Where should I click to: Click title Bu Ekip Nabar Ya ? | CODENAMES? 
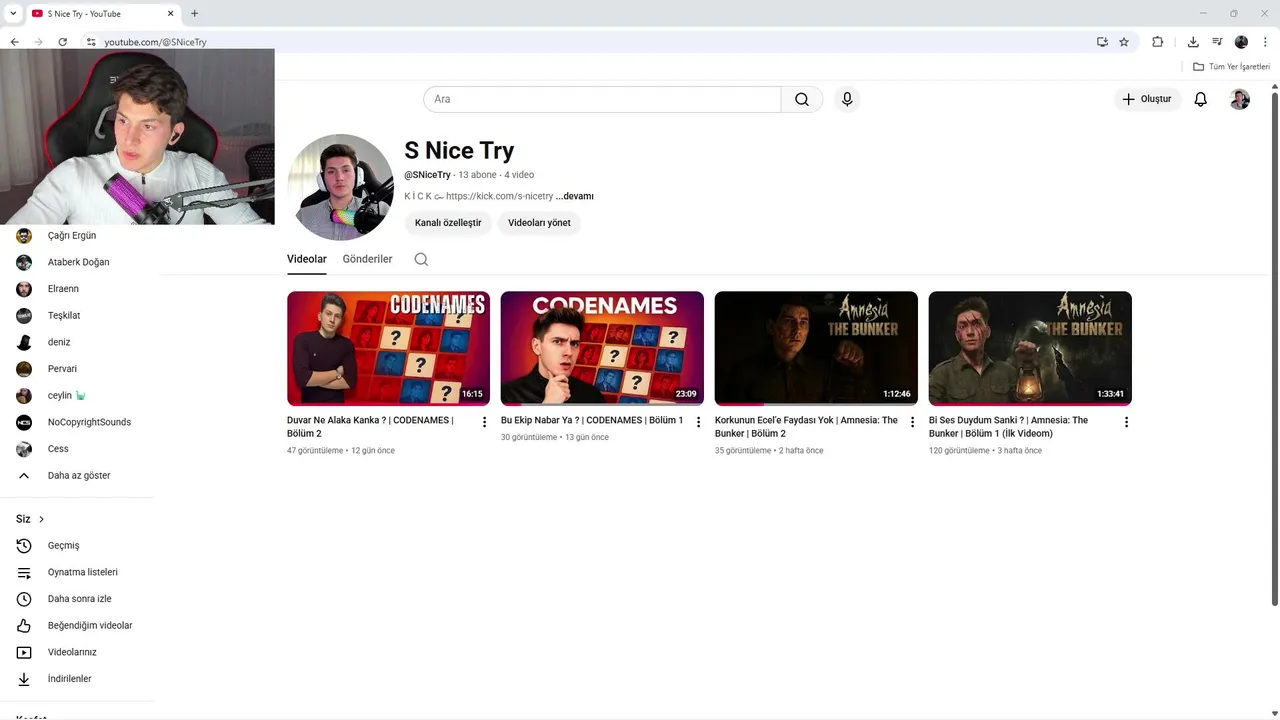592,420
